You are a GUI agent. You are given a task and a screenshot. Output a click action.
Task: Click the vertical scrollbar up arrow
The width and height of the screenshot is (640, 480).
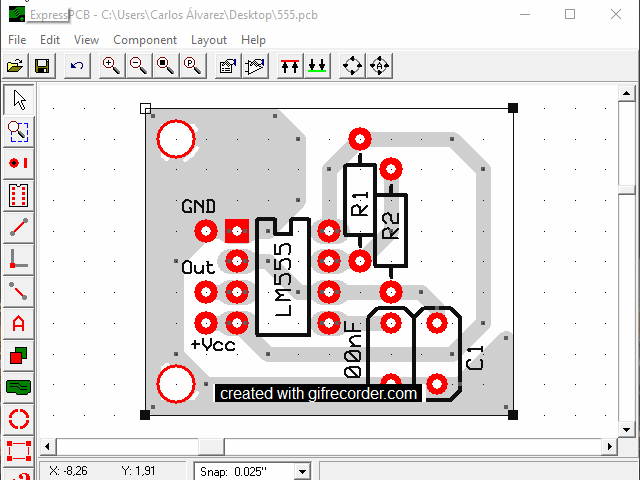pos(626,93)
